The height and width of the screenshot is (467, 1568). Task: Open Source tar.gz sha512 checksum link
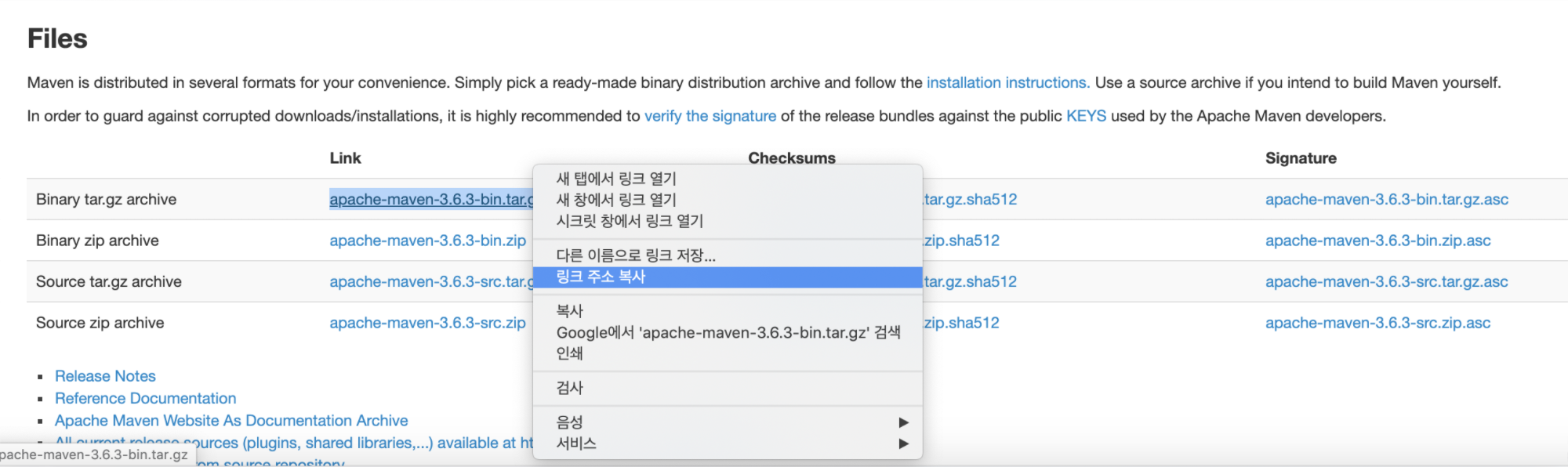[x=970, y=281]
